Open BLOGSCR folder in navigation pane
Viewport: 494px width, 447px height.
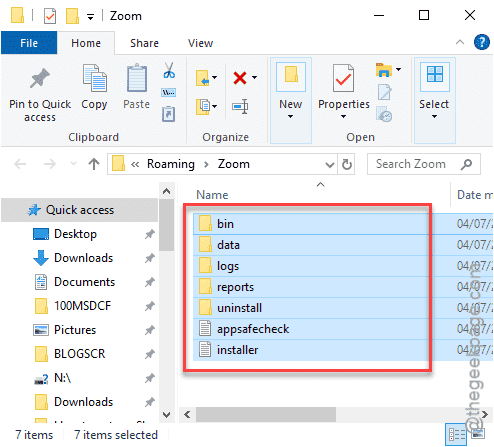[79, 354]
